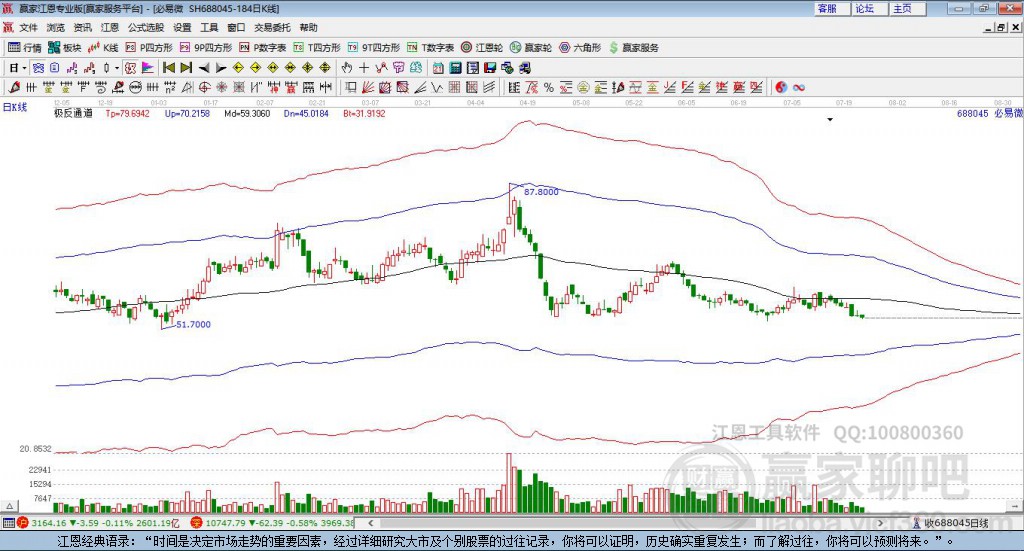Viewport: 1024px width, 551px height.
Task: Open the 江恩 menu
Action: (110, 27)
